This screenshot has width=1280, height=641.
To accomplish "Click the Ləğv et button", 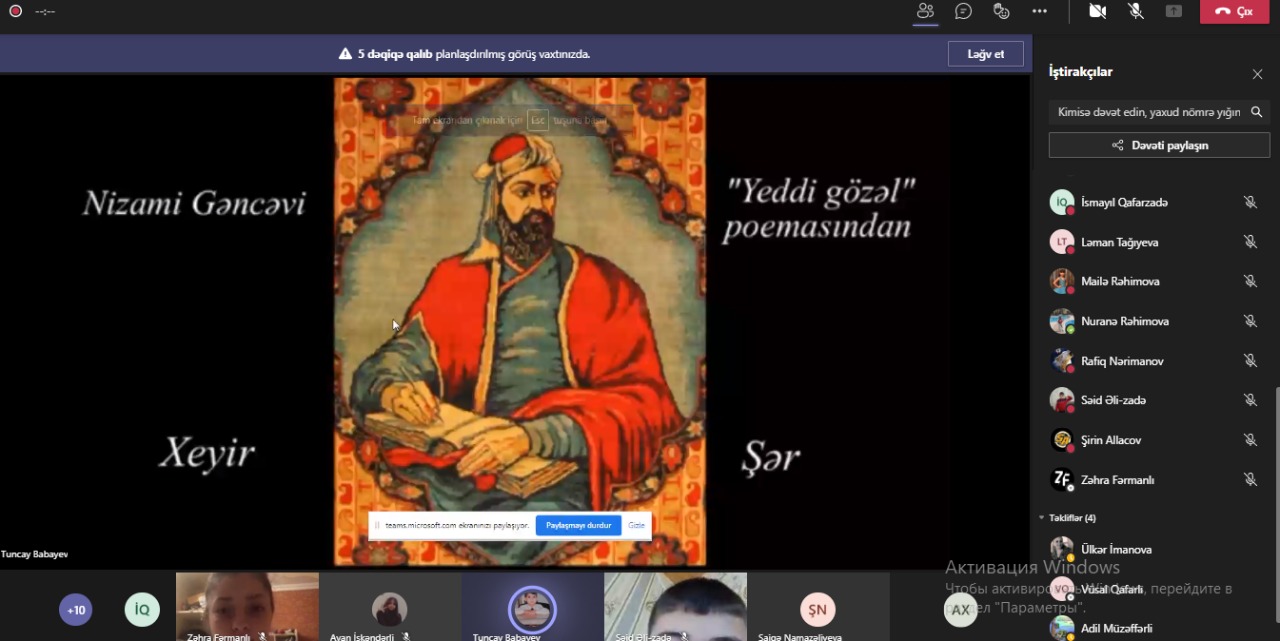I will pyautogui.click(x=986, y=54).
